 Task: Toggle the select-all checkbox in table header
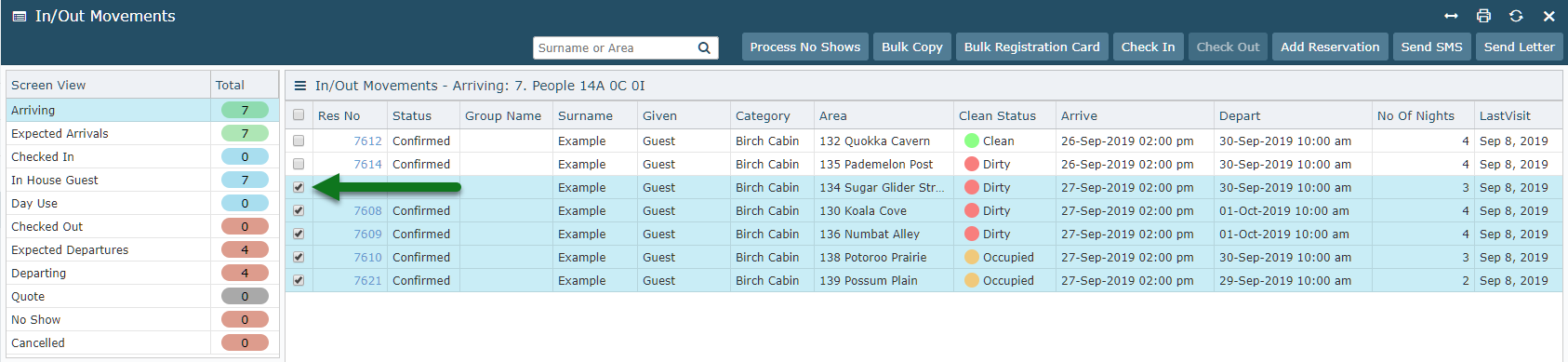299,115
